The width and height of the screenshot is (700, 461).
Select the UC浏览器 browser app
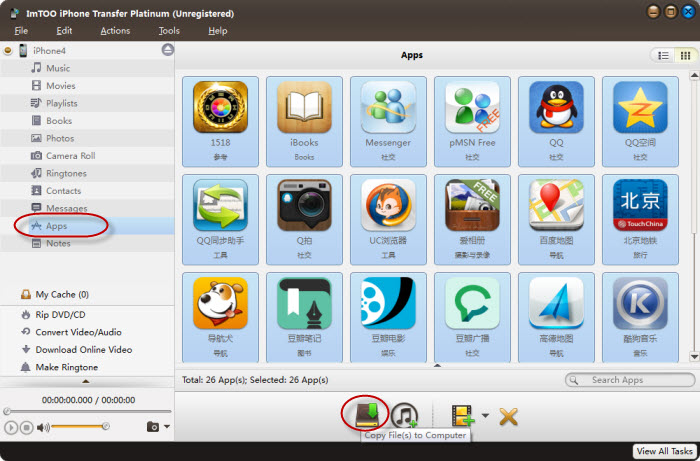pos(388,220)
